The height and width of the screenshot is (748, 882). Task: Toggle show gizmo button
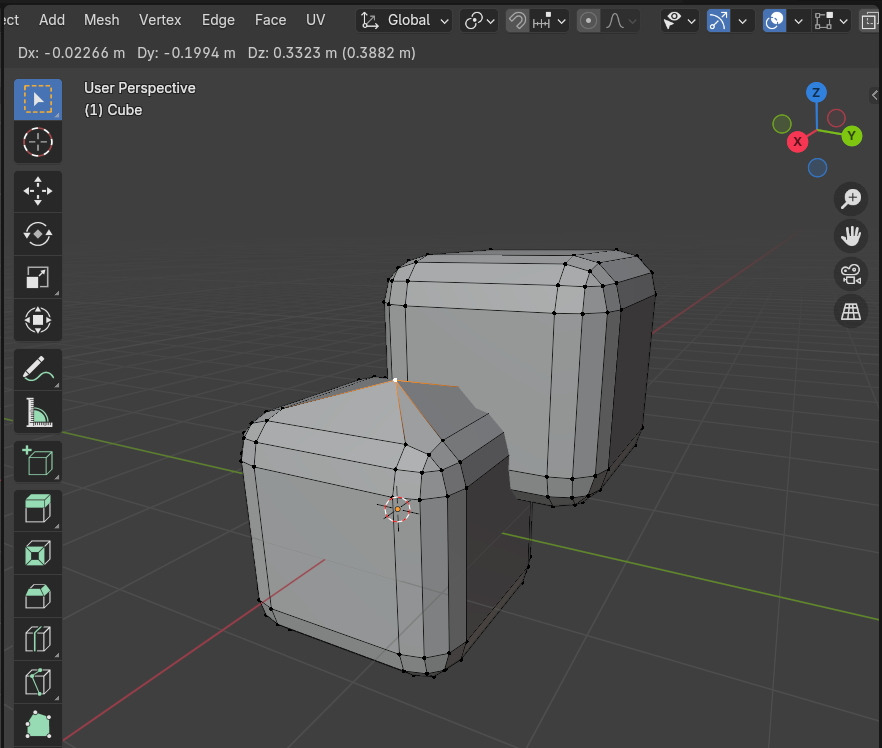point(718,21)
